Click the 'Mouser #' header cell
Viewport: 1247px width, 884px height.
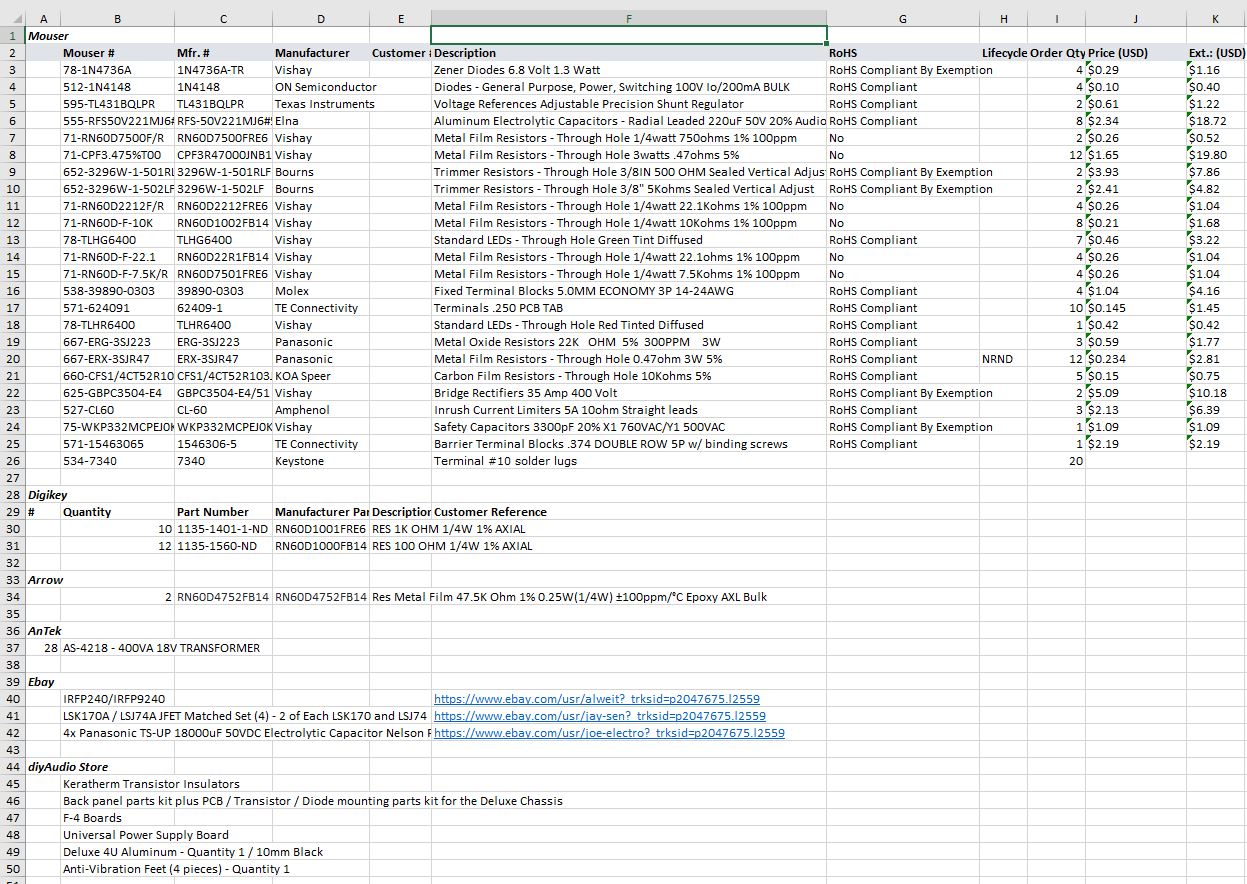118,53
